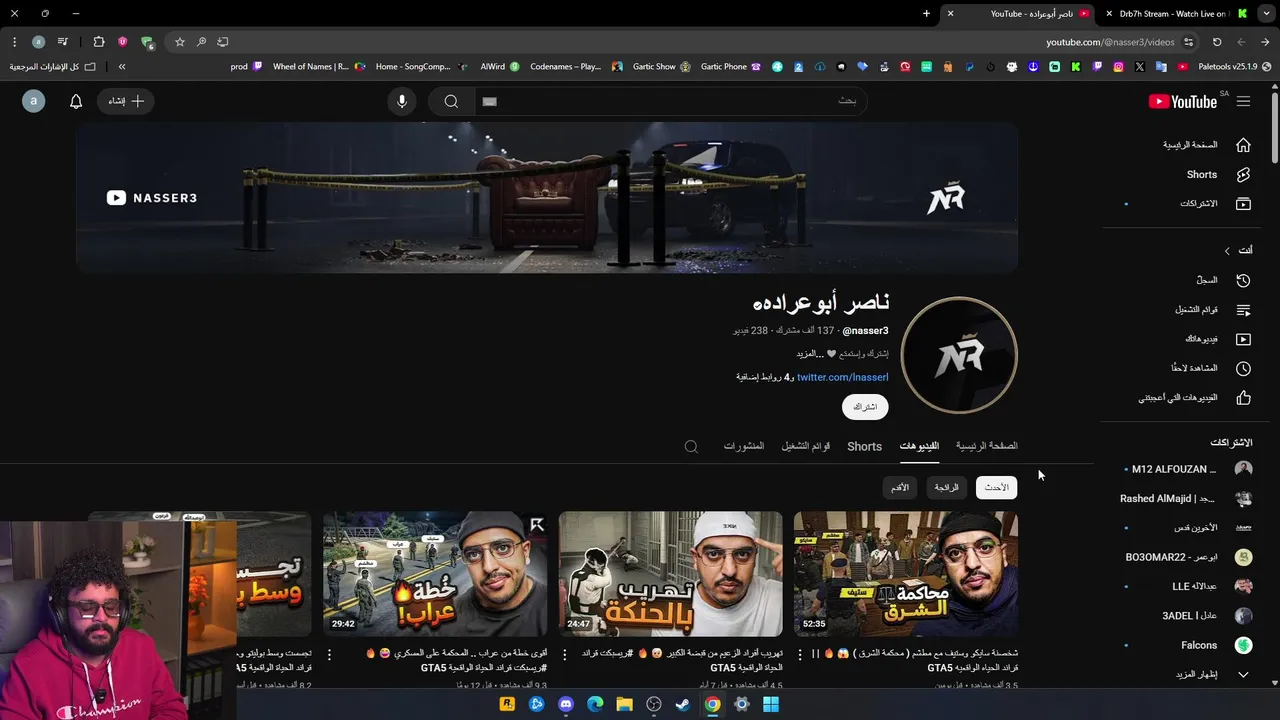This screenshot has height=720, width=1280.
Task: Select the الرائجة (Popular) filter chip
Action: click(946, 487)
